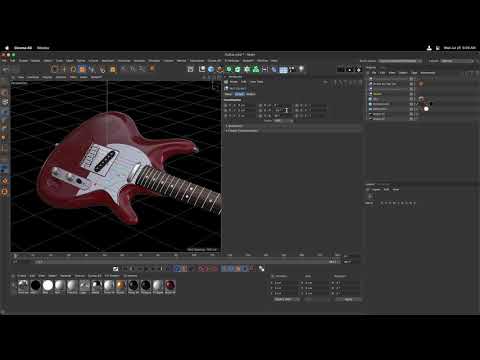
Task: Open the middle size-mode dropdown beside Apply
Action: (316, 299)
